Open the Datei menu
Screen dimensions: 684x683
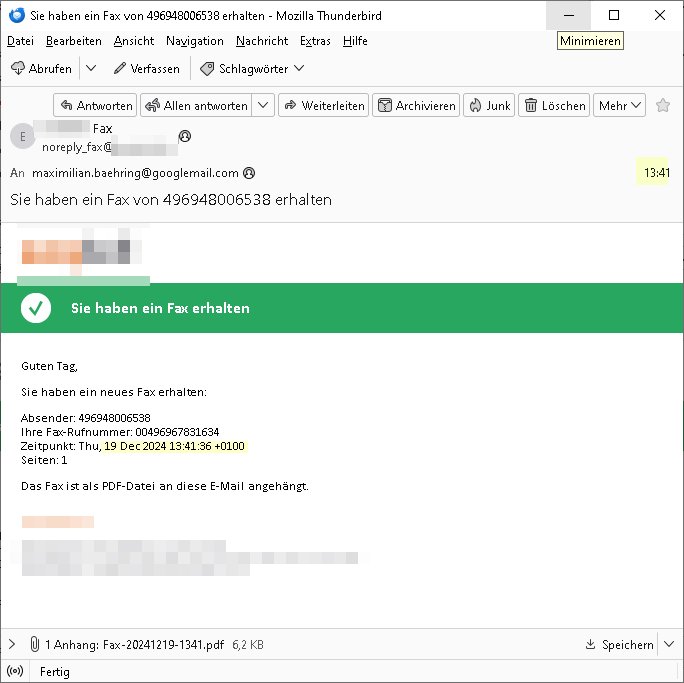(x=20, y=41)
